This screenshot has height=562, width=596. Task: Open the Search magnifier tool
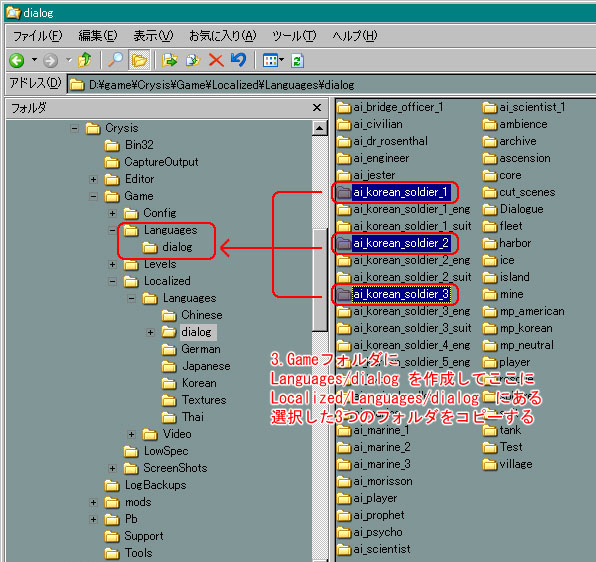pyautogui.click(x=115, y=60)
